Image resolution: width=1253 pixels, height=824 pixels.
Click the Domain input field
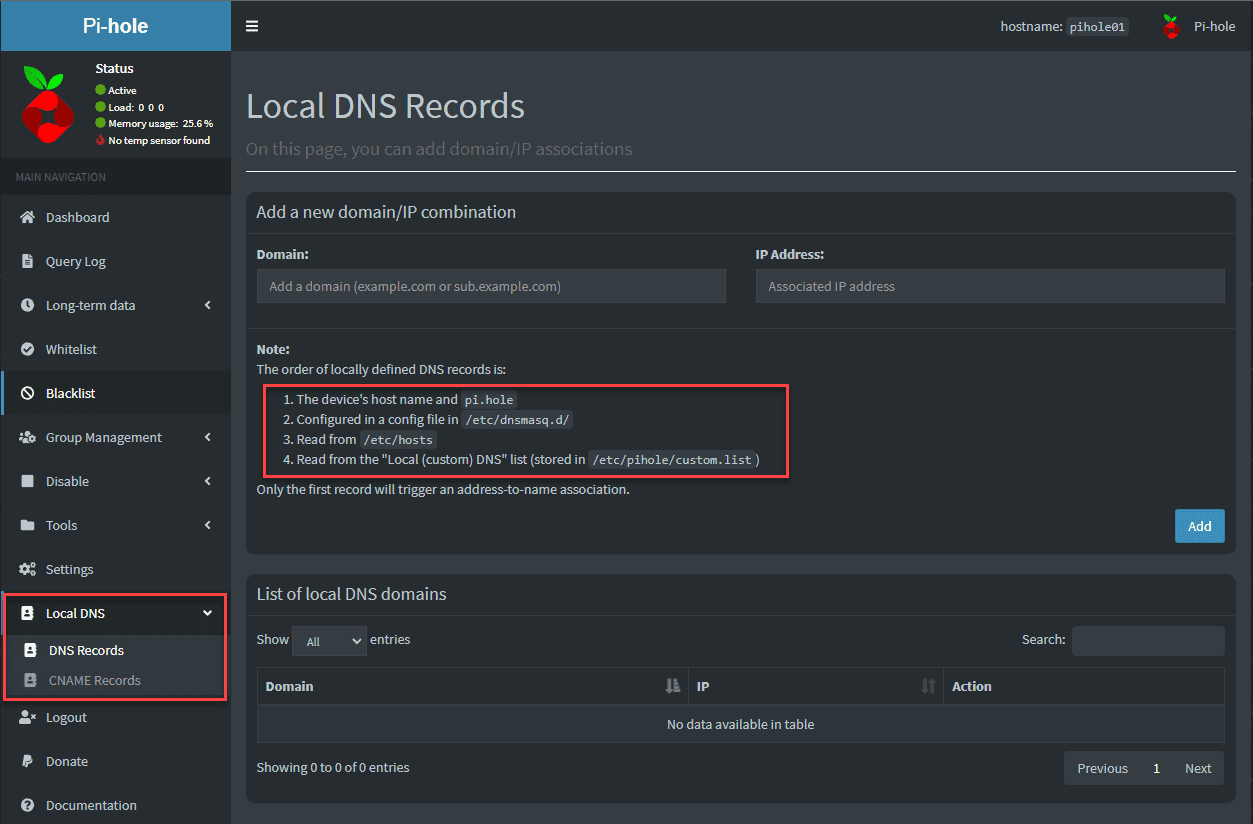tap(491, 286)
